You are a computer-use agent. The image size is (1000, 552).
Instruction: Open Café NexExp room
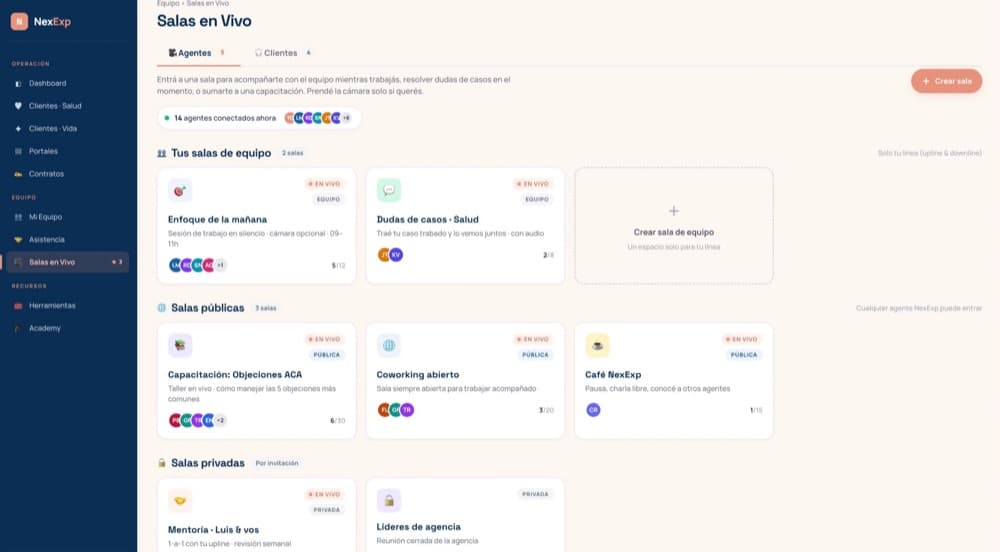[674, 381]
